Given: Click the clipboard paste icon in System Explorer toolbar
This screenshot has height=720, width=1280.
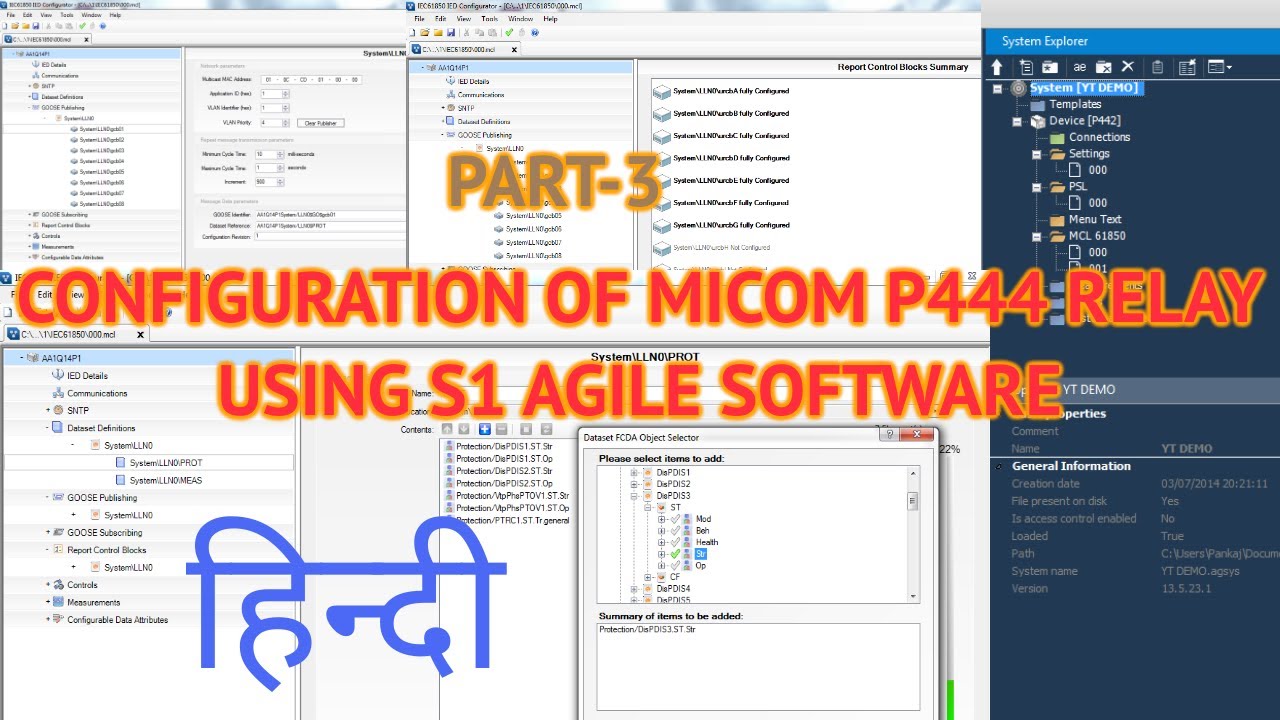Looking at the screenshot, I should click(1158, 67).
